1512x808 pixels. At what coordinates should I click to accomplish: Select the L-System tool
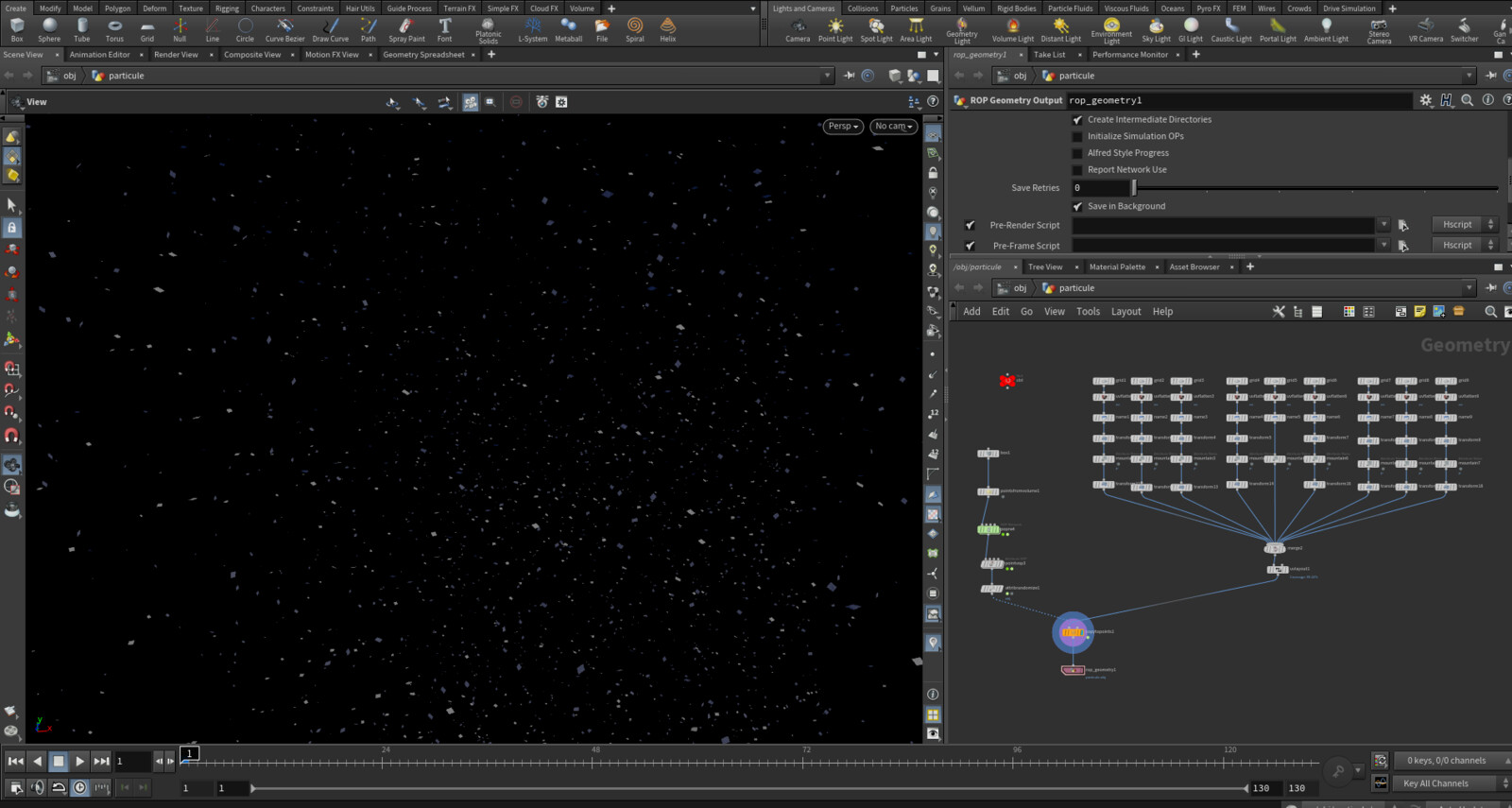pyautogui.click(x=533, y=30)
